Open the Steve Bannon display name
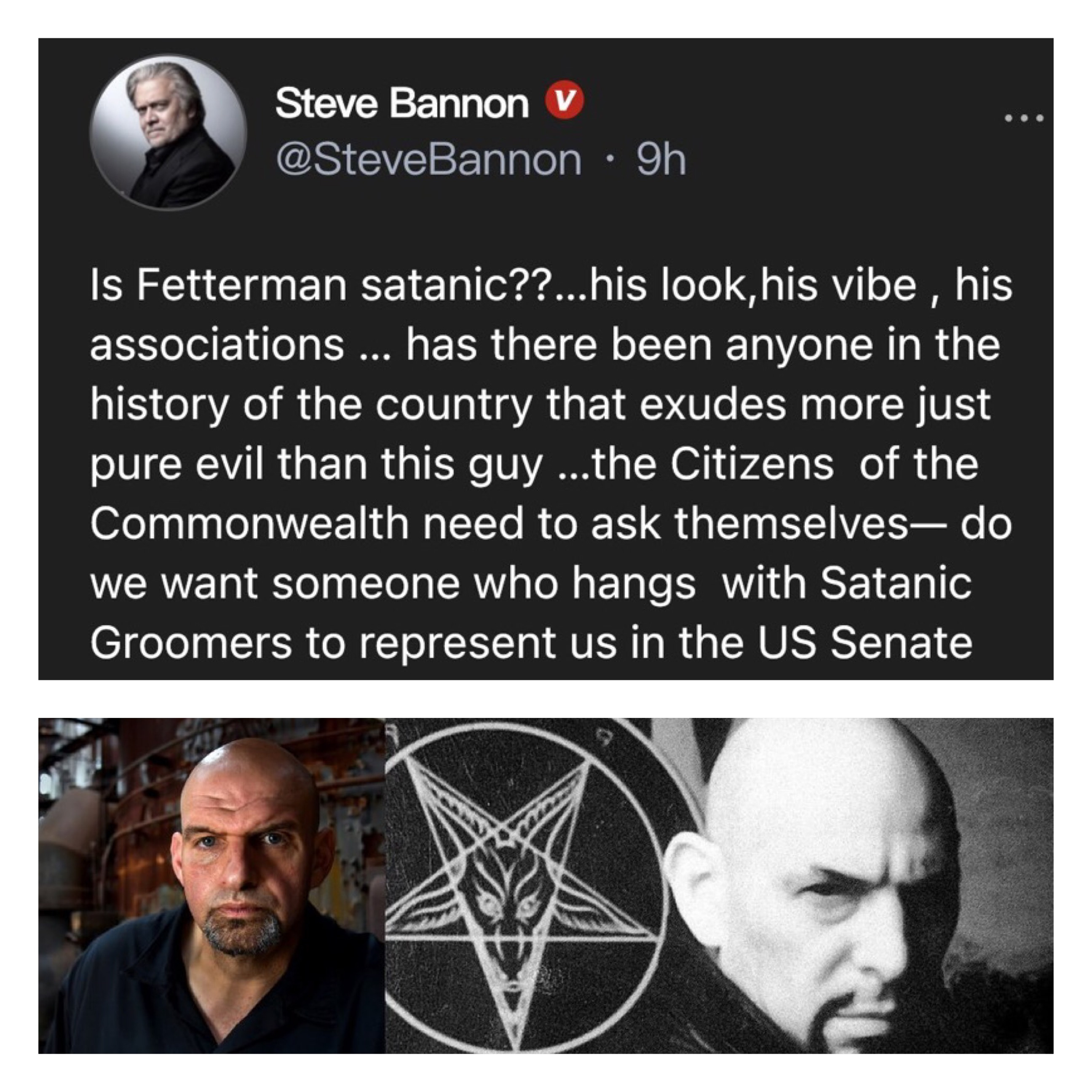Screen dimensions: 1092x1092 (x=402, y=104)
